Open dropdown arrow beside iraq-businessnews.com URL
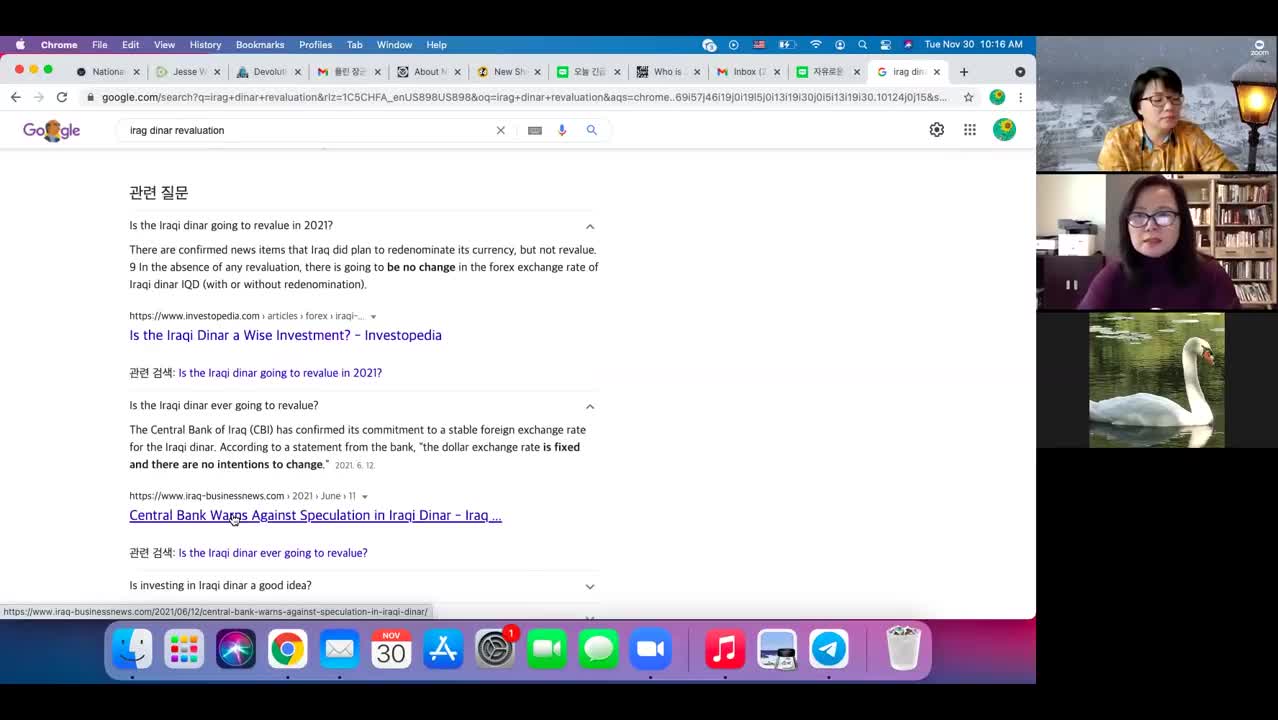 click(x=364, y=497)
